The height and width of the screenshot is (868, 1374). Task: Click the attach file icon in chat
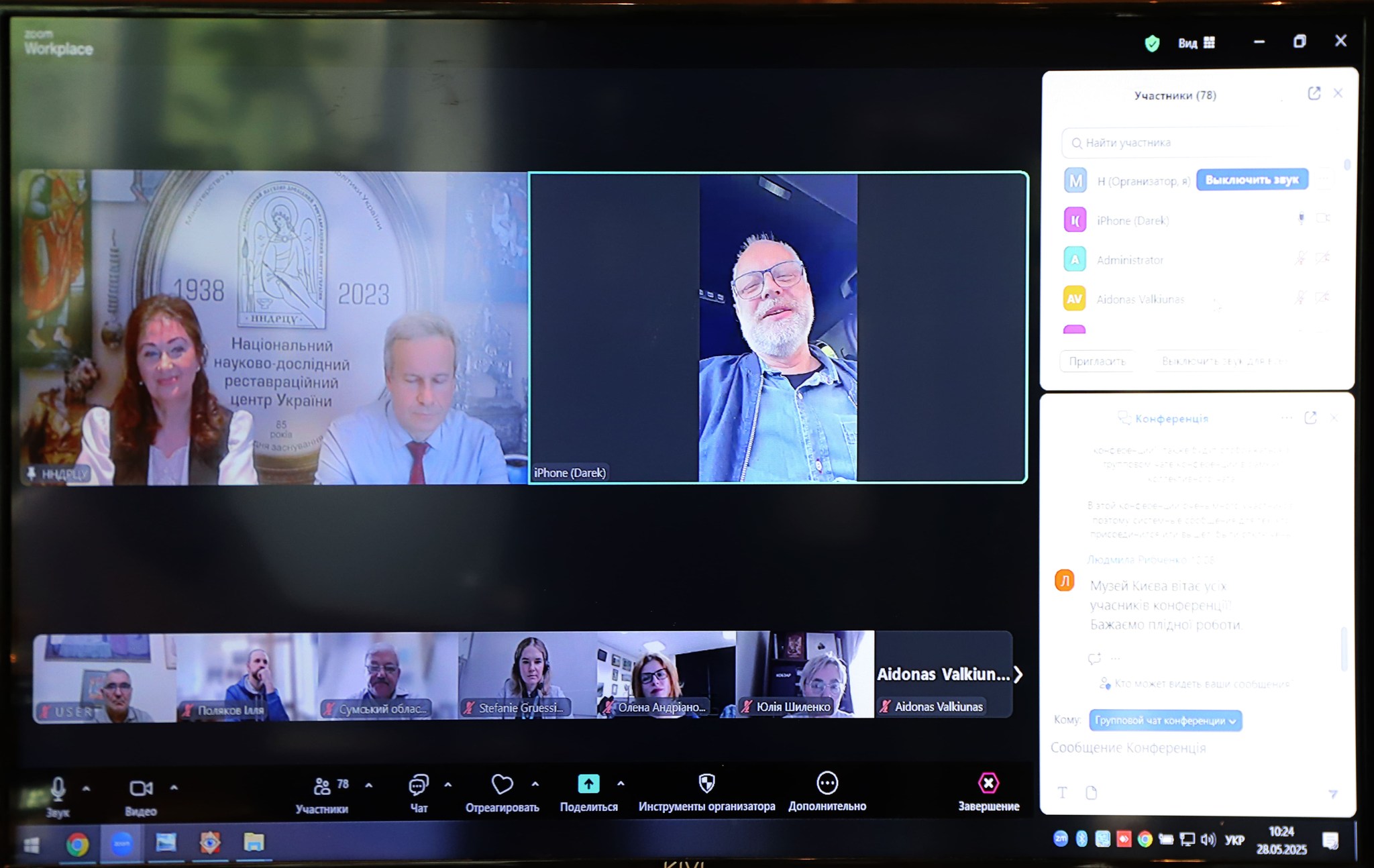[x=1092, y=793]
